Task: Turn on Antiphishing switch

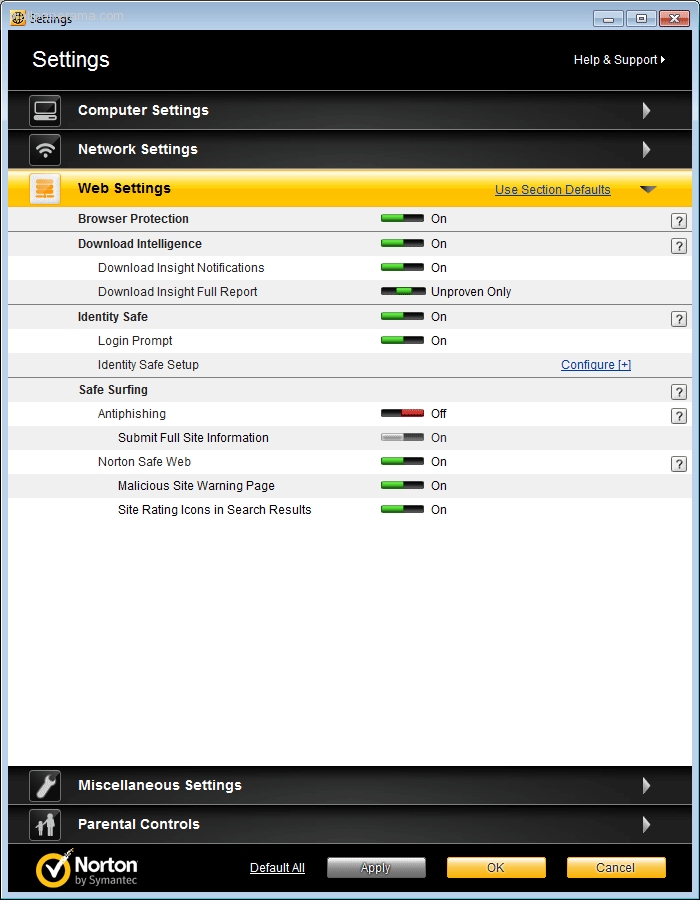Action: [402, 413]
